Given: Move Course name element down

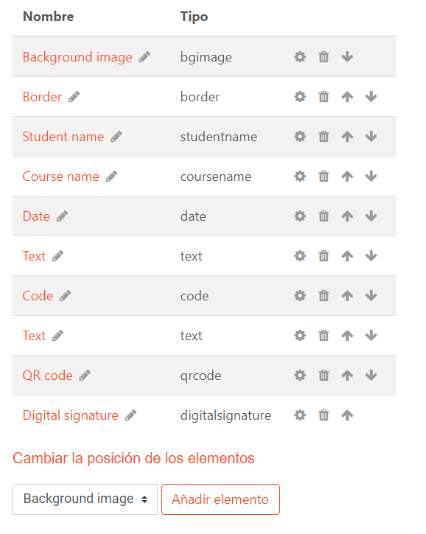Looking at the screenshot, I should point(371,176).
